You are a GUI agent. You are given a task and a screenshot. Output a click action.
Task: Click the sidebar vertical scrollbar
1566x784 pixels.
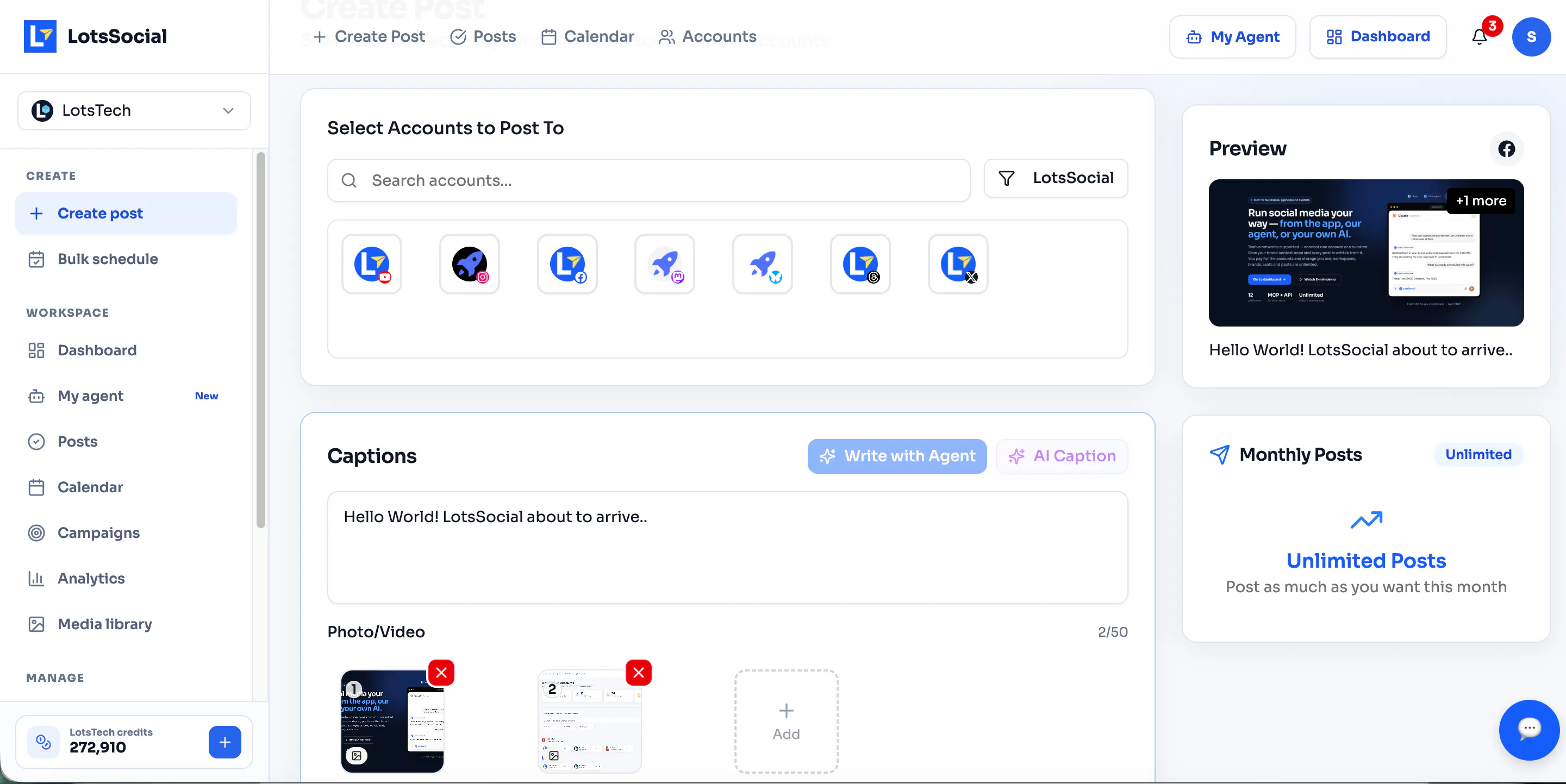[x=261, y=340]
